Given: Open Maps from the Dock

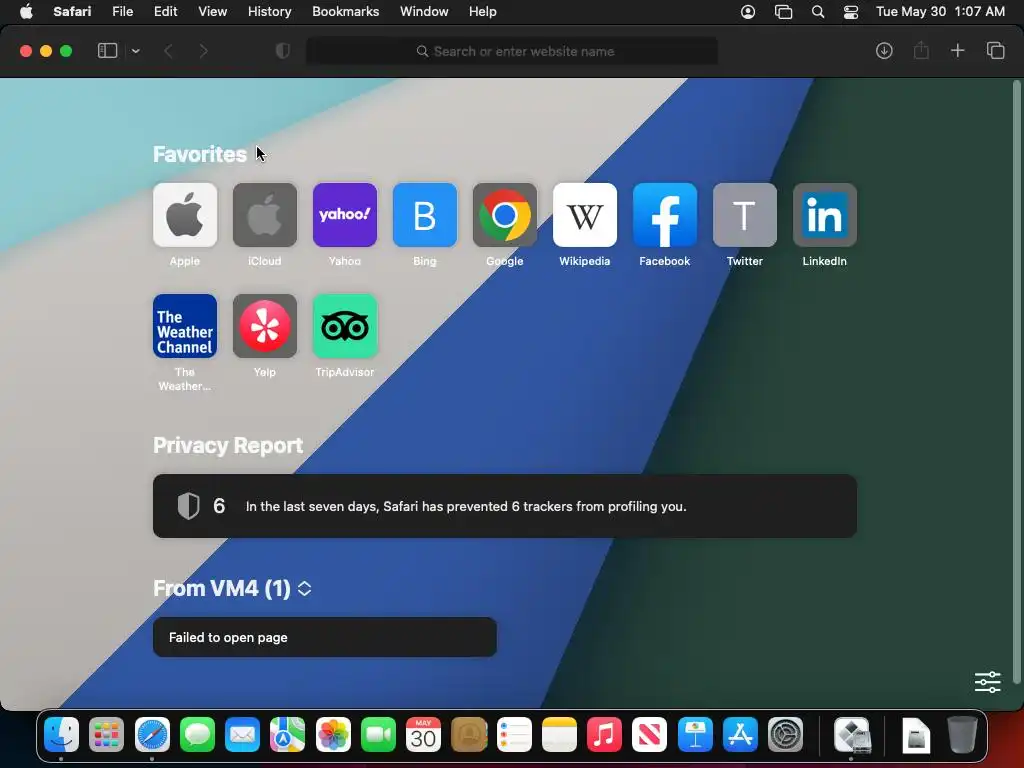Looking at the screenshot, I should coord(287,735).
